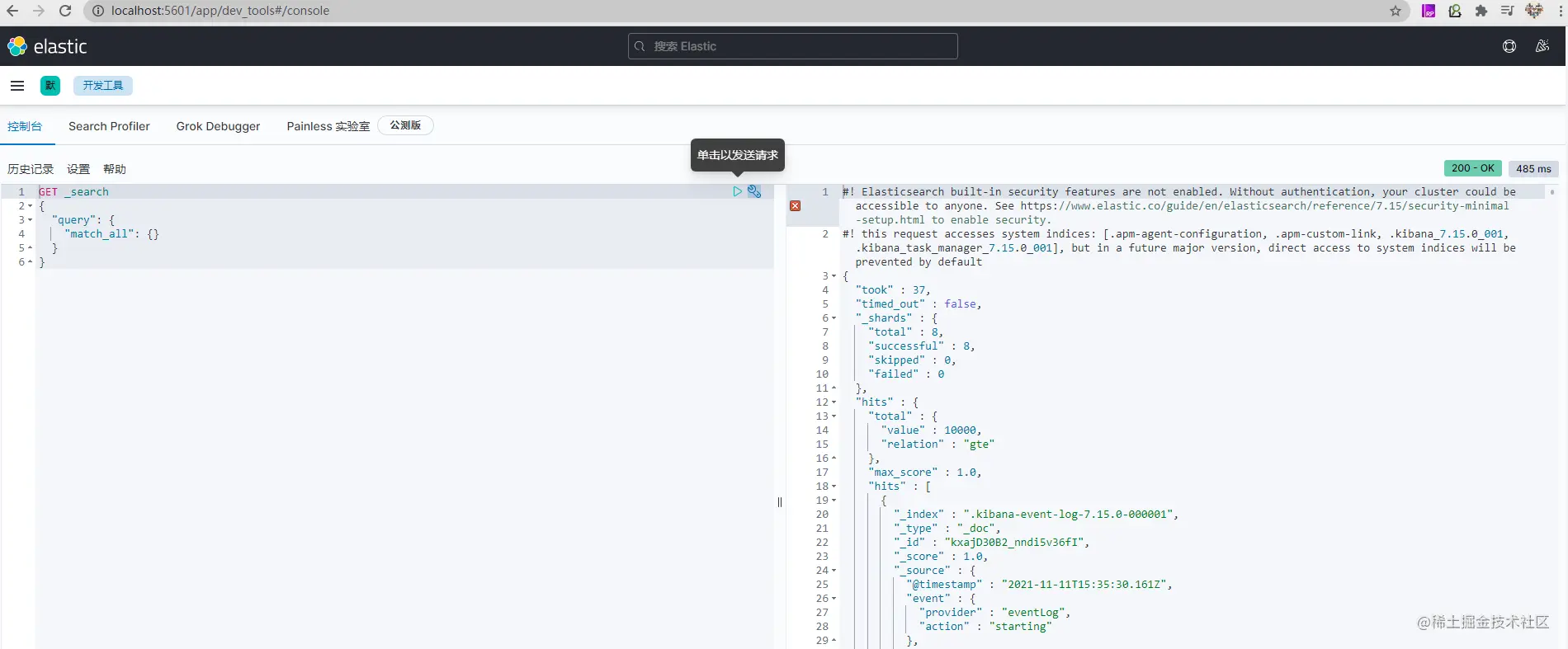
Task: Open the browser media control icon
Action: (1508, 11)
